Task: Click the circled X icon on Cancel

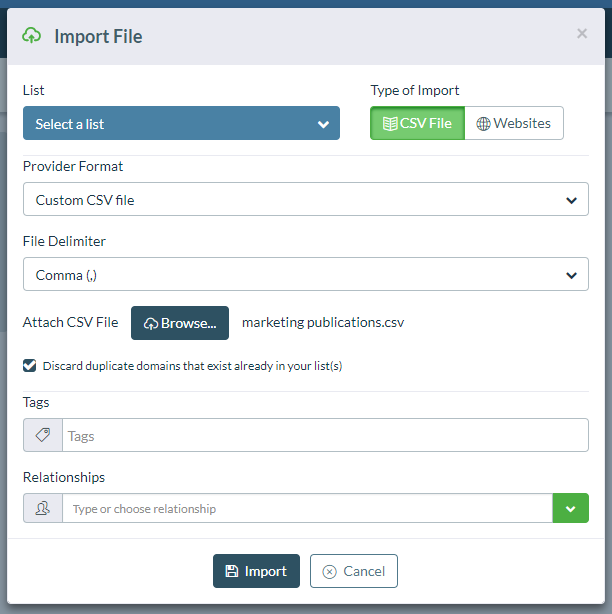Action: click(329, 571)
